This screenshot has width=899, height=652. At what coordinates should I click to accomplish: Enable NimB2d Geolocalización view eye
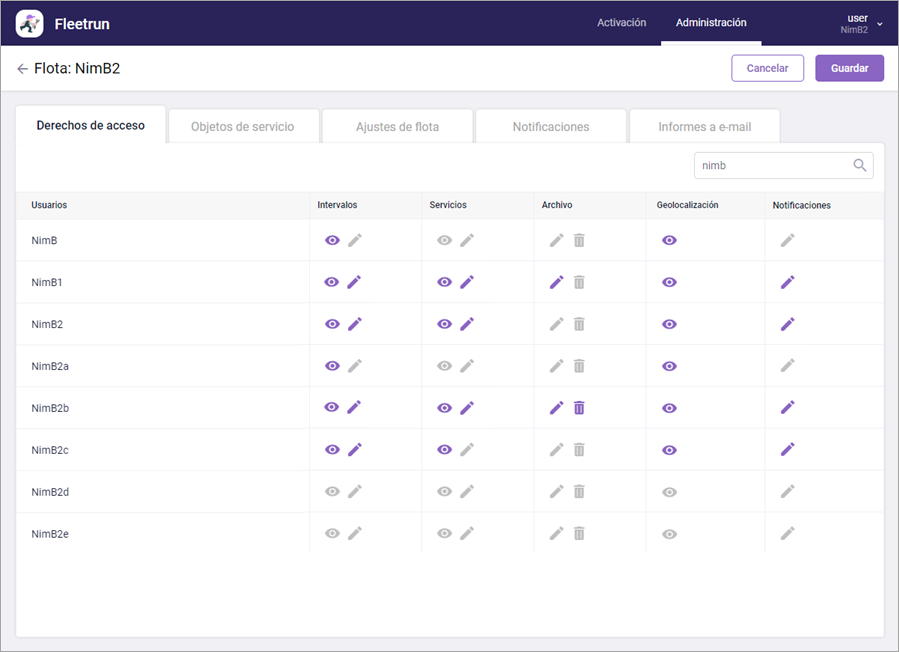[x=669, y=492]
